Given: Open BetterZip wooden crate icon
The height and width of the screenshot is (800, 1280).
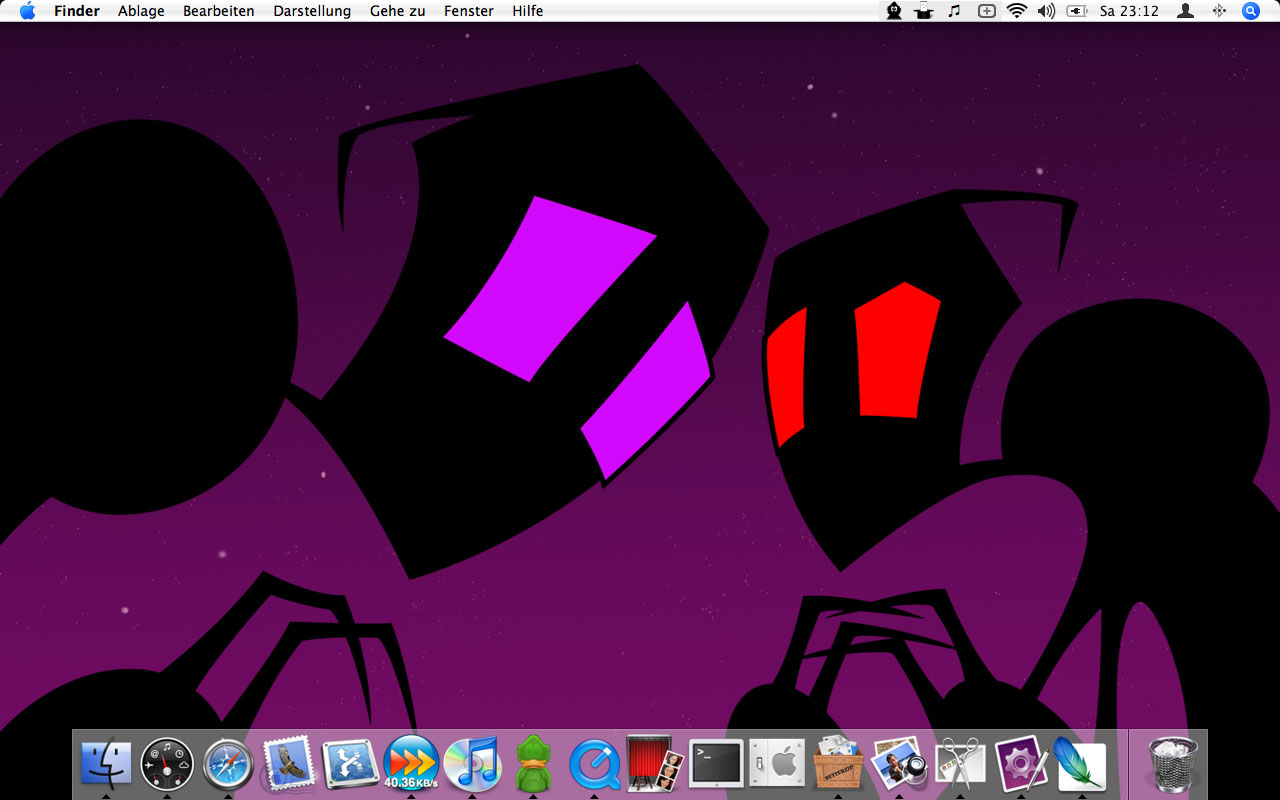Looking at the screenshot, I should 838,765.
